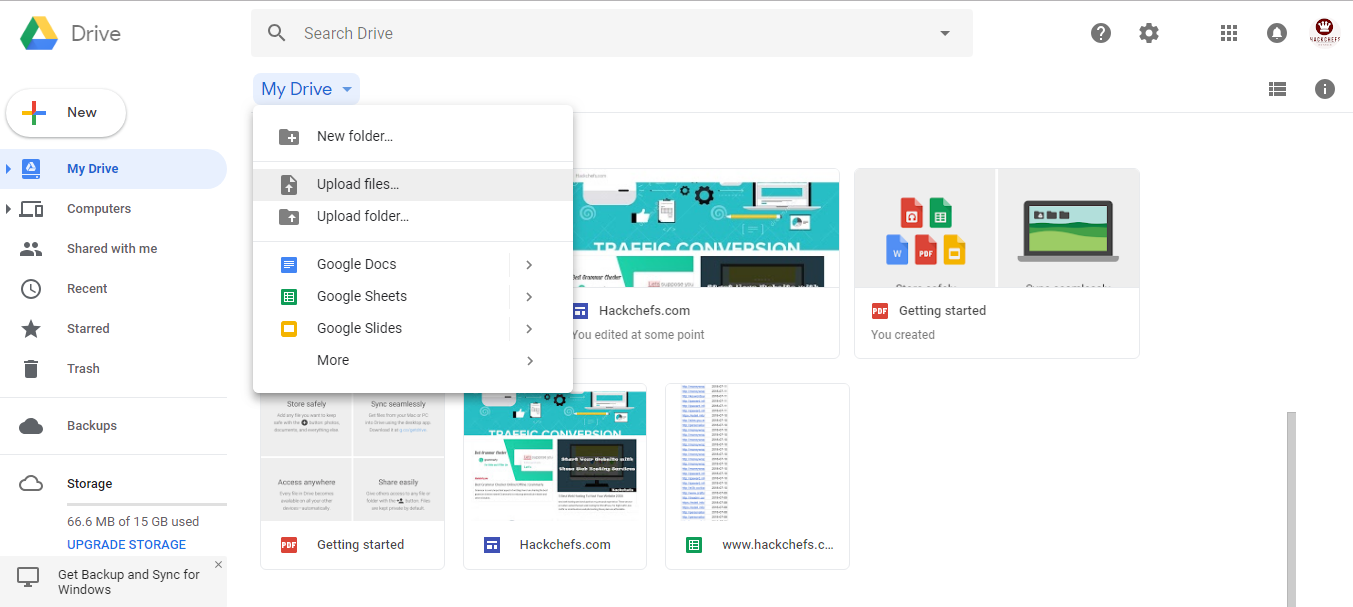Viewport: 1353px width, 607px height.
Task: Open the More menu entry
Action: pos(413,360)
